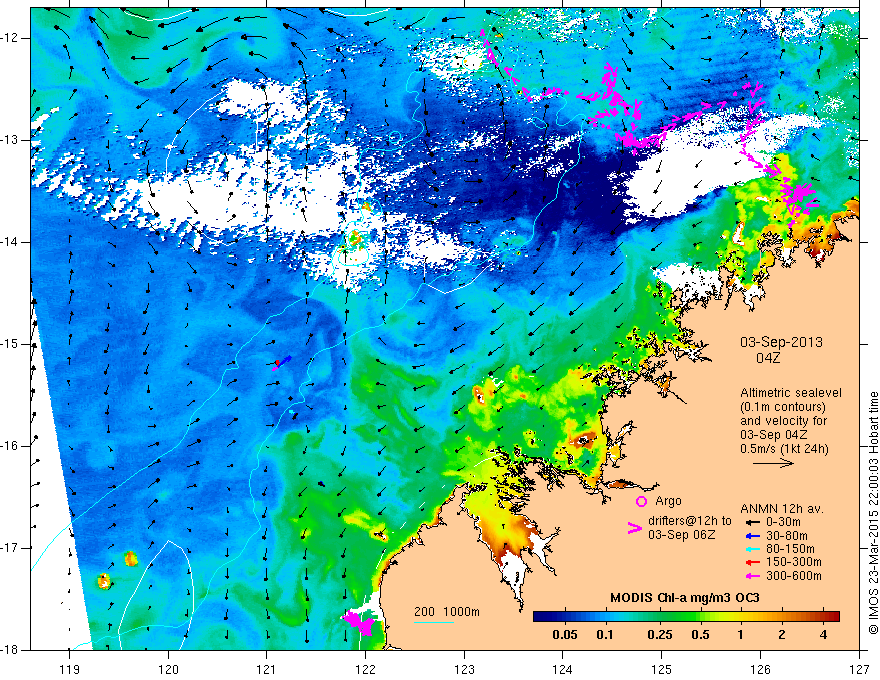Click the magenta 300-600m arrow legend symbol
The width and height of the screenshot is (880, 680).
pos(752,576)
